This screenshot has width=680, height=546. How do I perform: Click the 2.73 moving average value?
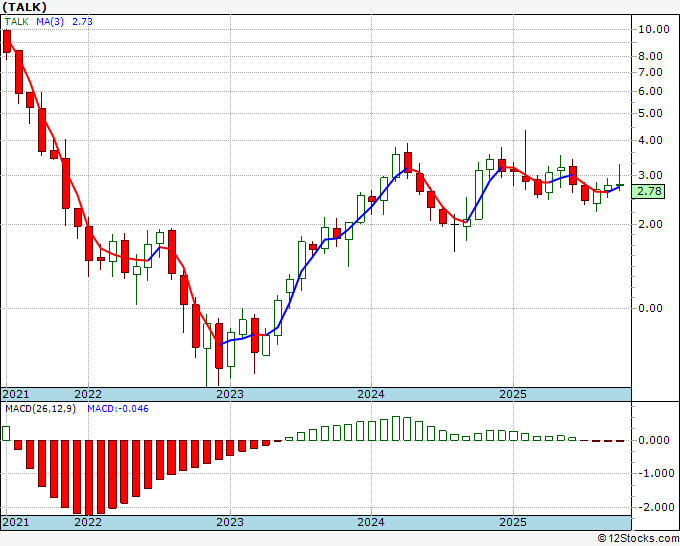(82, 21)
